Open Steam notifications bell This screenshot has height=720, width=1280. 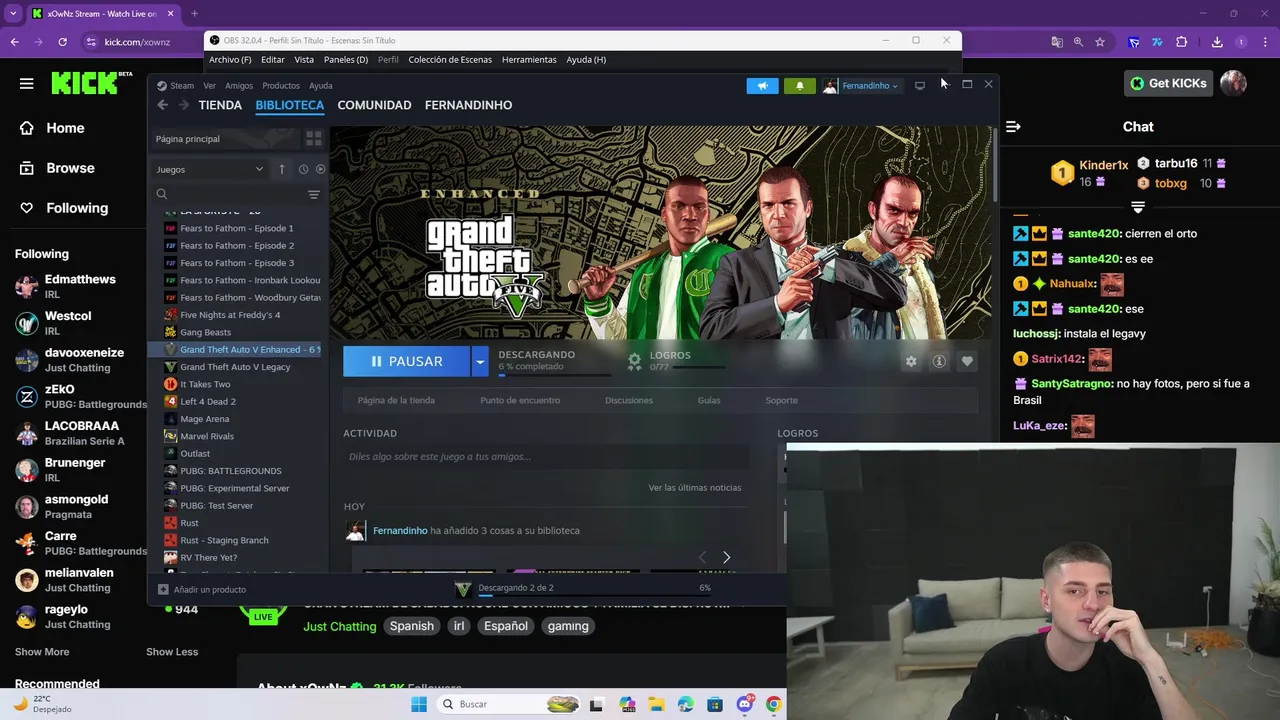799,86
